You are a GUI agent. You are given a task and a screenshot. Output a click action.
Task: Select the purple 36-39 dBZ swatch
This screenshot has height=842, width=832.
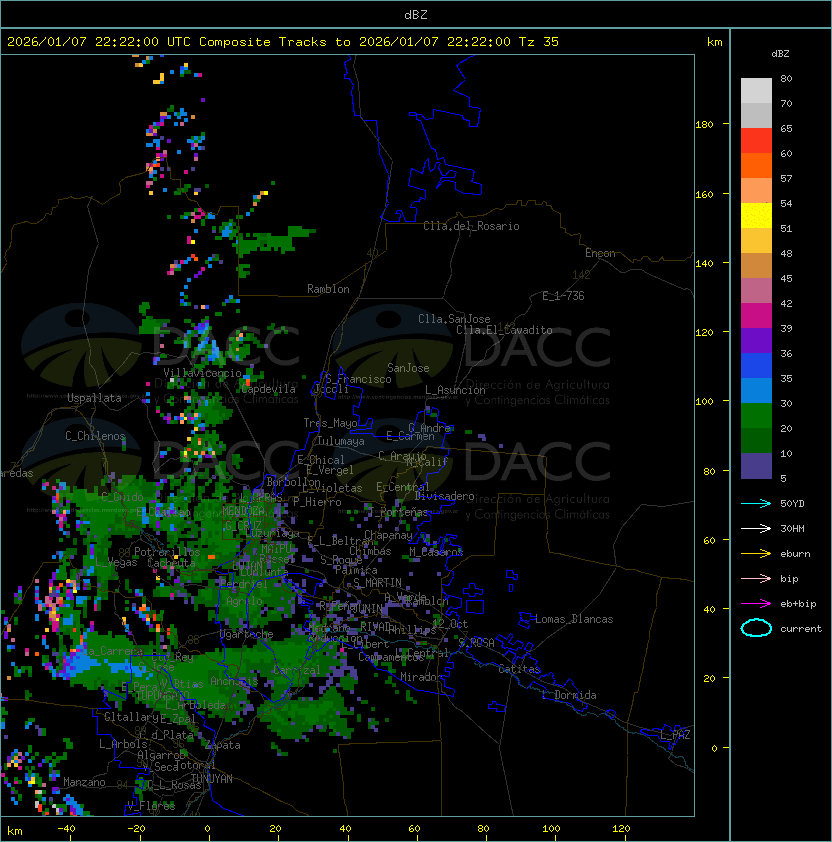click(756, 340)
